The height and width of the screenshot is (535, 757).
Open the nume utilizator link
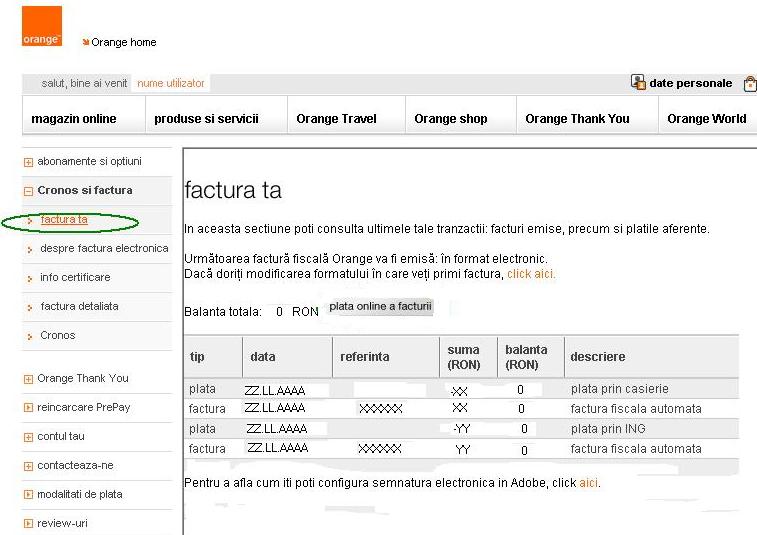[x=171, y=84]
